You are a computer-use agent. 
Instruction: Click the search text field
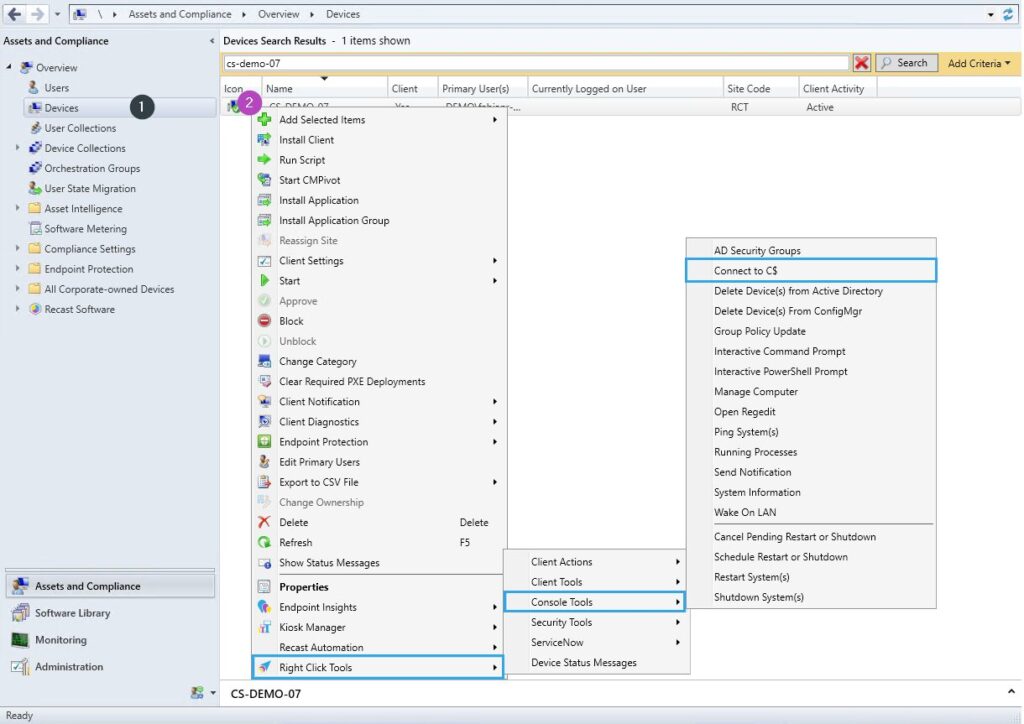click(535, 63)
